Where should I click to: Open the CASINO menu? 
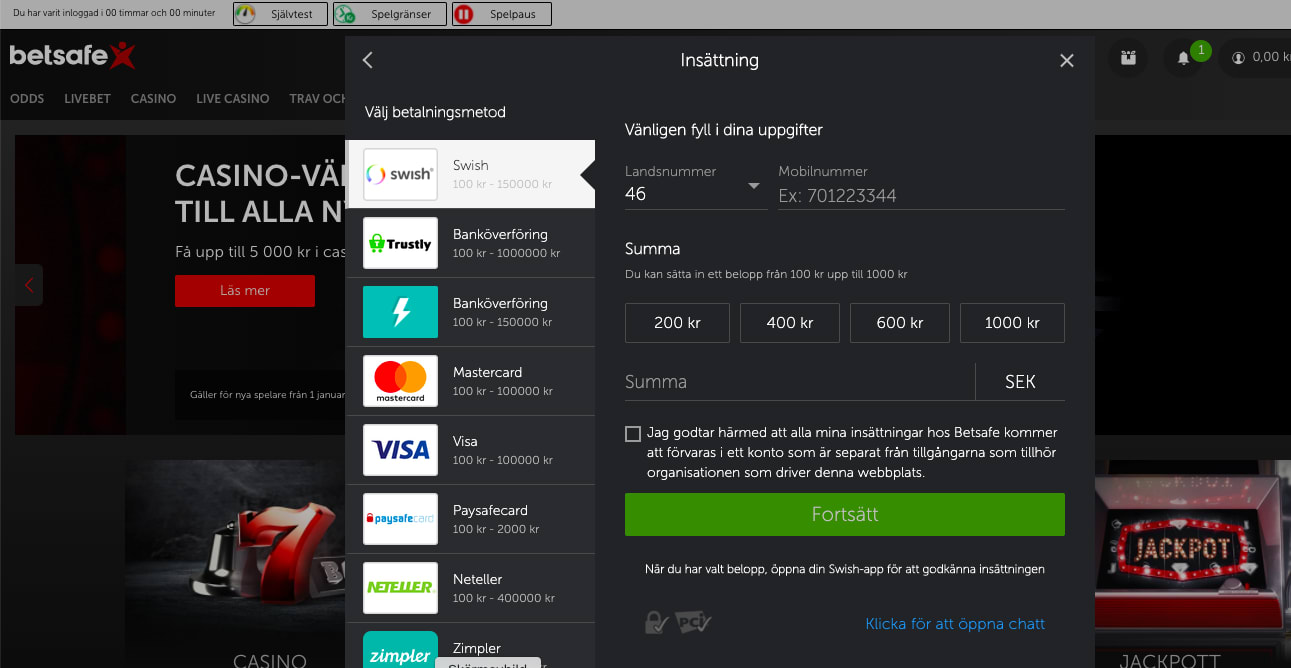[x=153, y=99]
